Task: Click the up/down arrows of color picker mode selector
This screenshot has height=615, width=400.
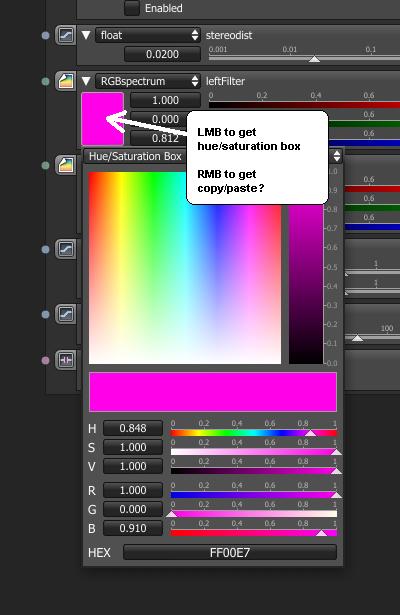Action: (x=337, y=156)
